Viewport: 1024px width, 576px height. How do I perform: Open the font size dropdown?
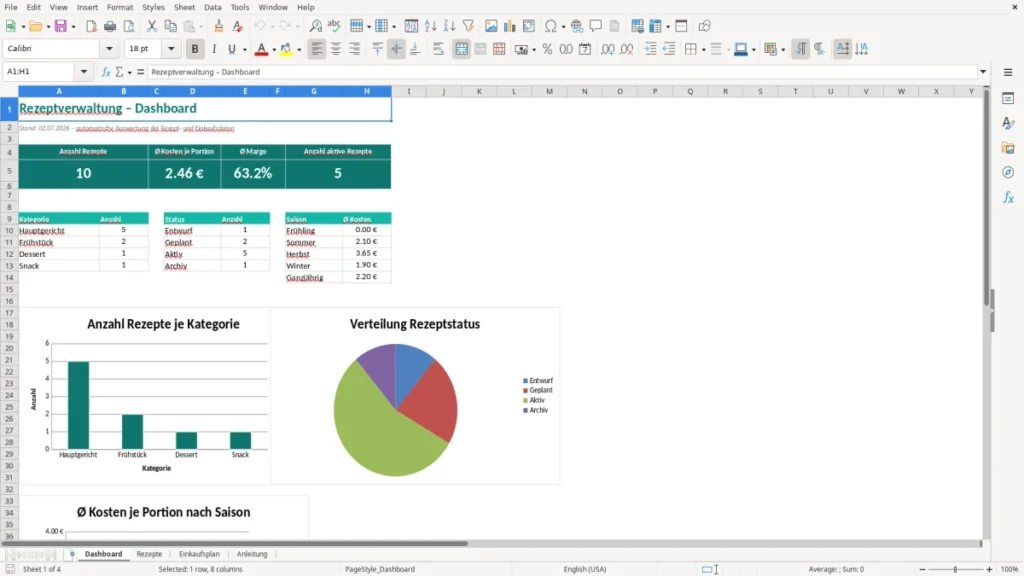point(171,49)
